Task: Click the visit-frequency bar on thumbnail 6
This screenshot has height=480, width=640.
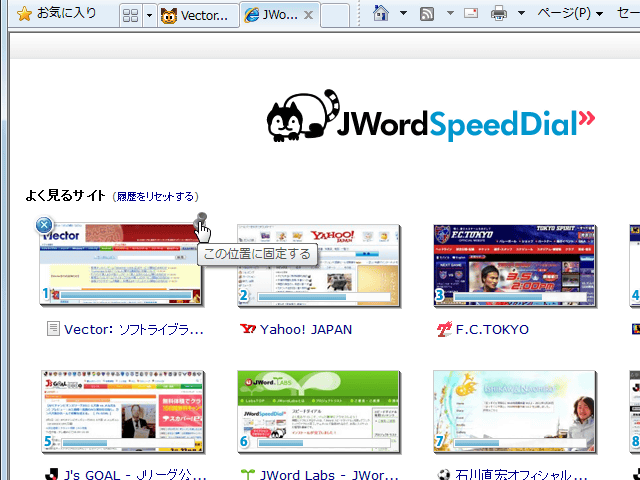Action: pyautogui.click(x=323, y=443)
